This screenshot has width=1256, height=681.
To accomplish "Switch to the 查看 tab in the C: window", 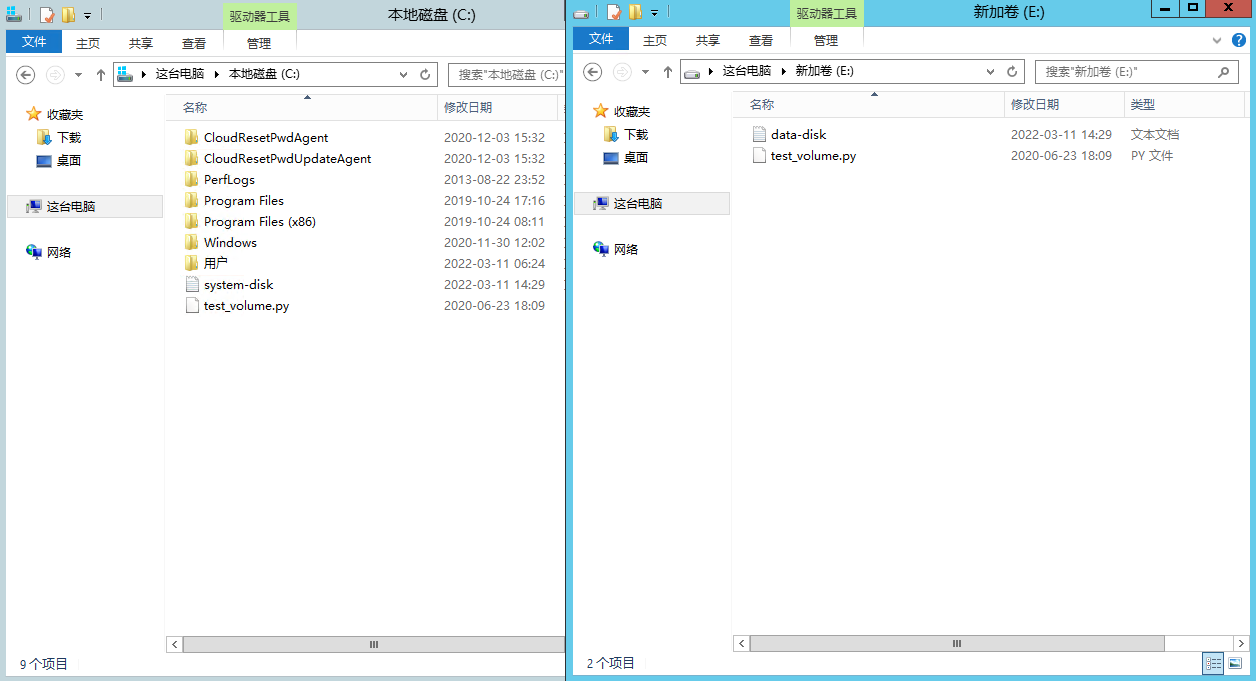I will pyautogui.click(x=194, y=43).
